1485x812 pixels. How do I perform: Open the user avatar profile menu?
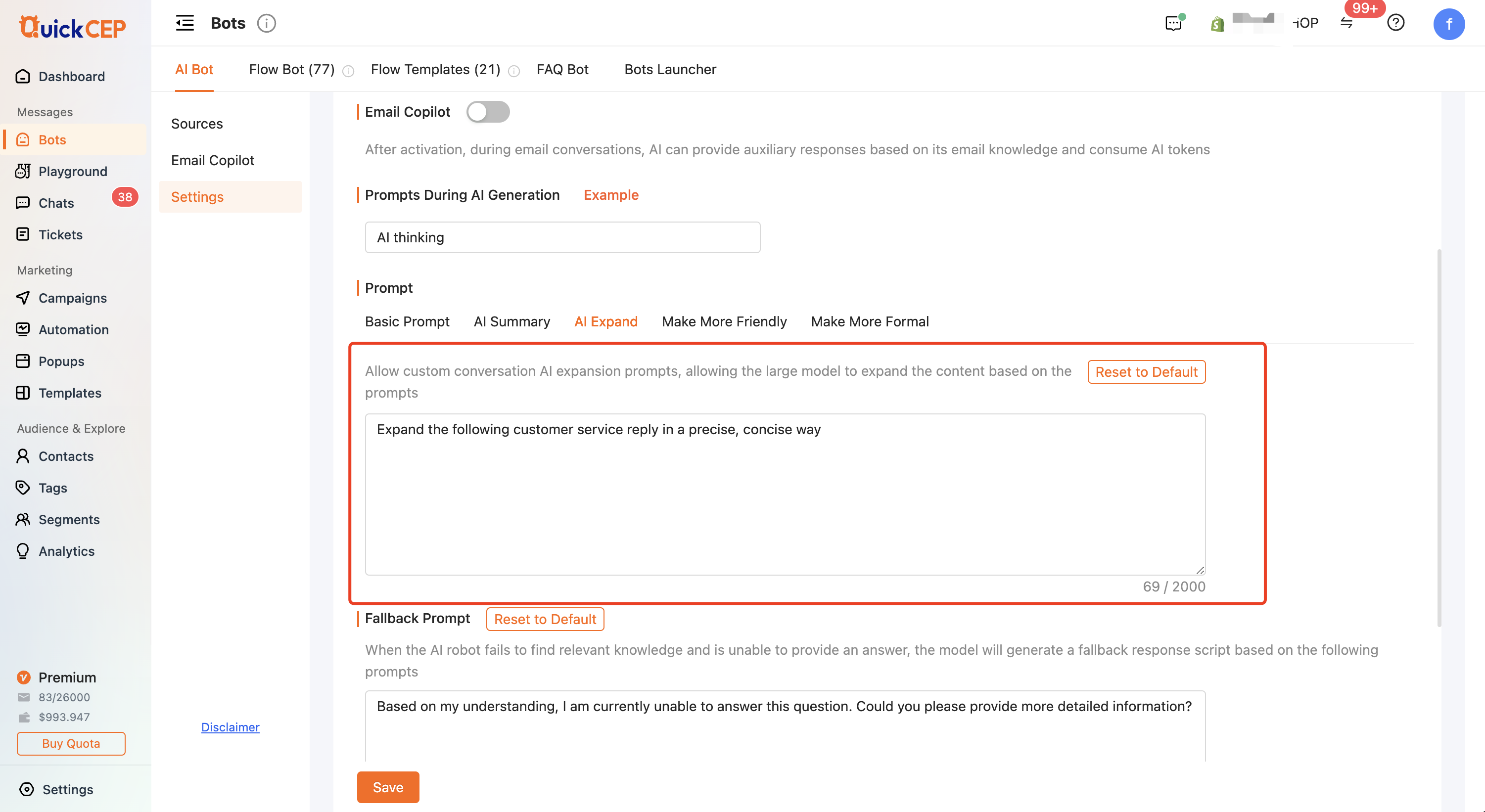(x=1449, y=24)
